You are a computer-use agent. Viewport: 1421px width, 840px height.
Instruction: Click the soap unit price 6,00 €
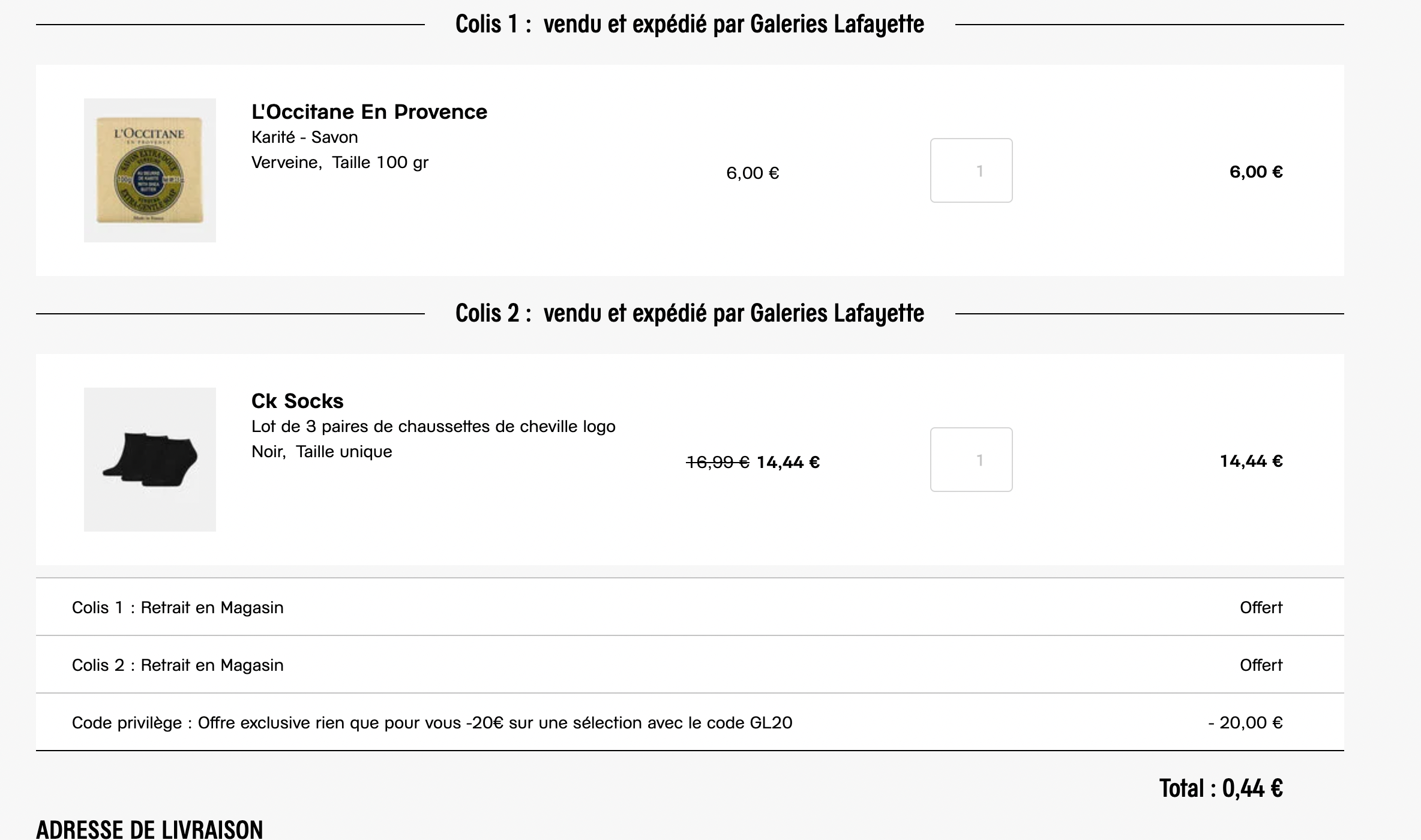click(x=753, y=173)
